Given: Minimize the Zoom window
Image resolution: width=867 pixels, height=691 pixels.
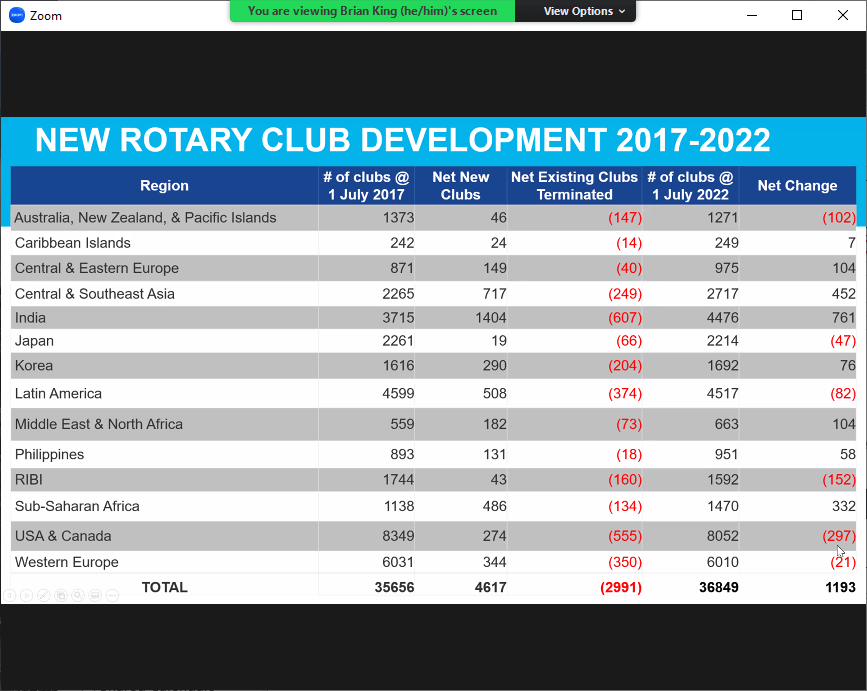Looking at the screenshot, I should [753, 15].
